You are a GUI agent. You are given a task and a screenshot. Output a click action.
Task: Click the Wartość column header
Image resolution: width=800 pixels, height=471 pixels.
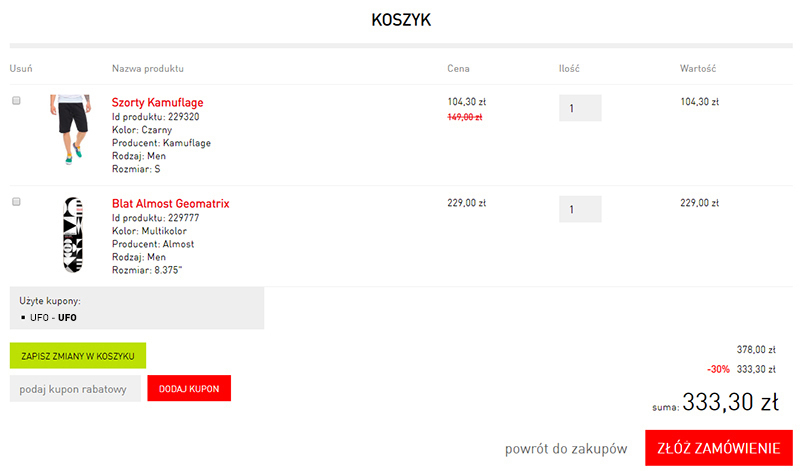(698, 68)
